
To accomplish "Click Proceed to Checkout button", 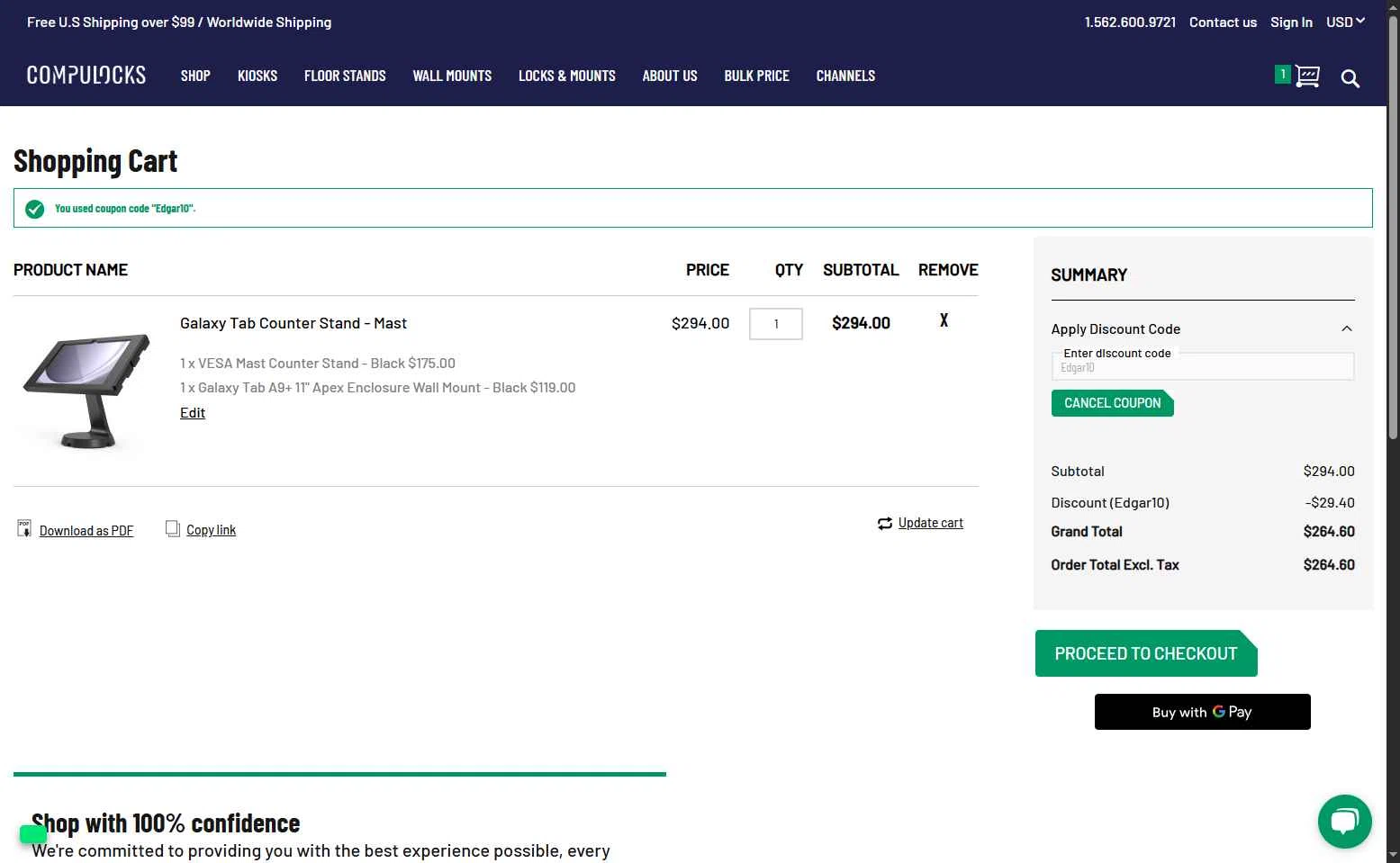I will tap(1146, 653).
